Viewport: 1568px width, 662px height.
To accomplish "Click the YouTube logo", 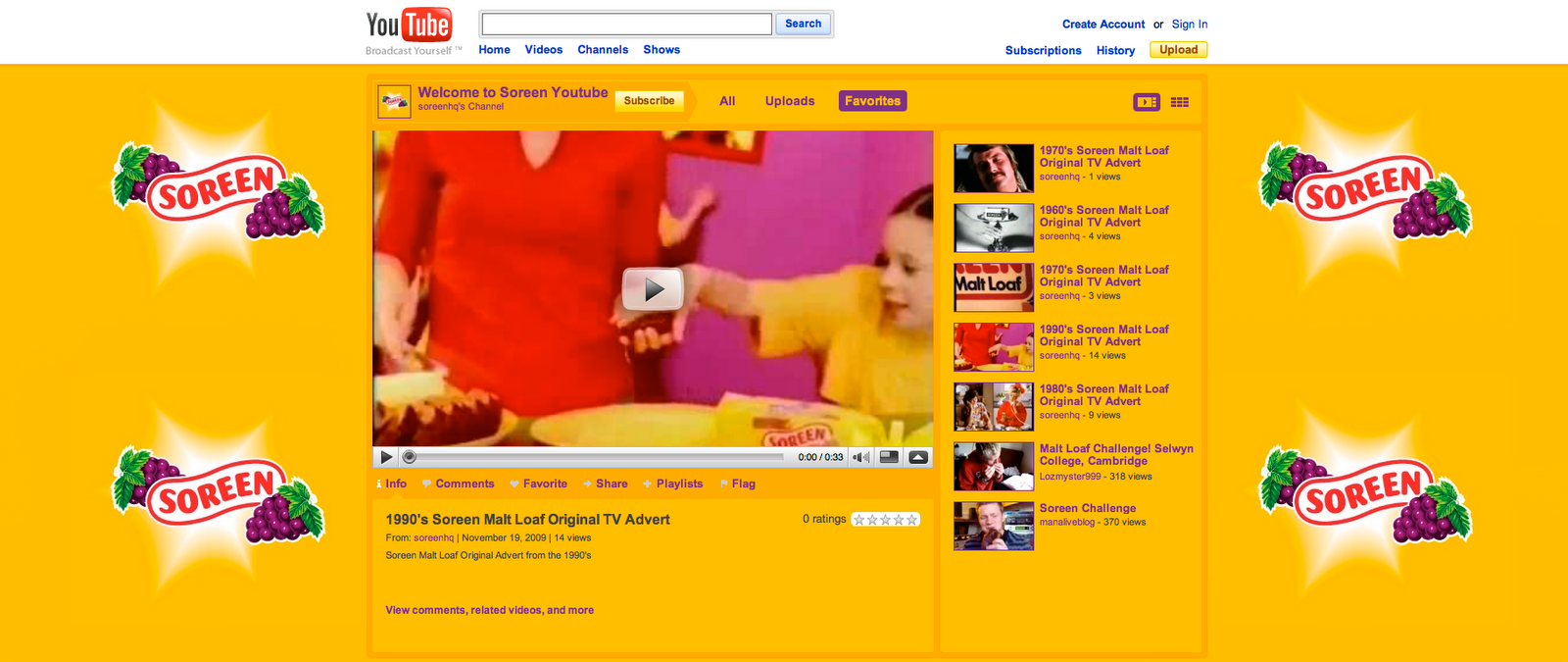I will [x=409, y=26].
